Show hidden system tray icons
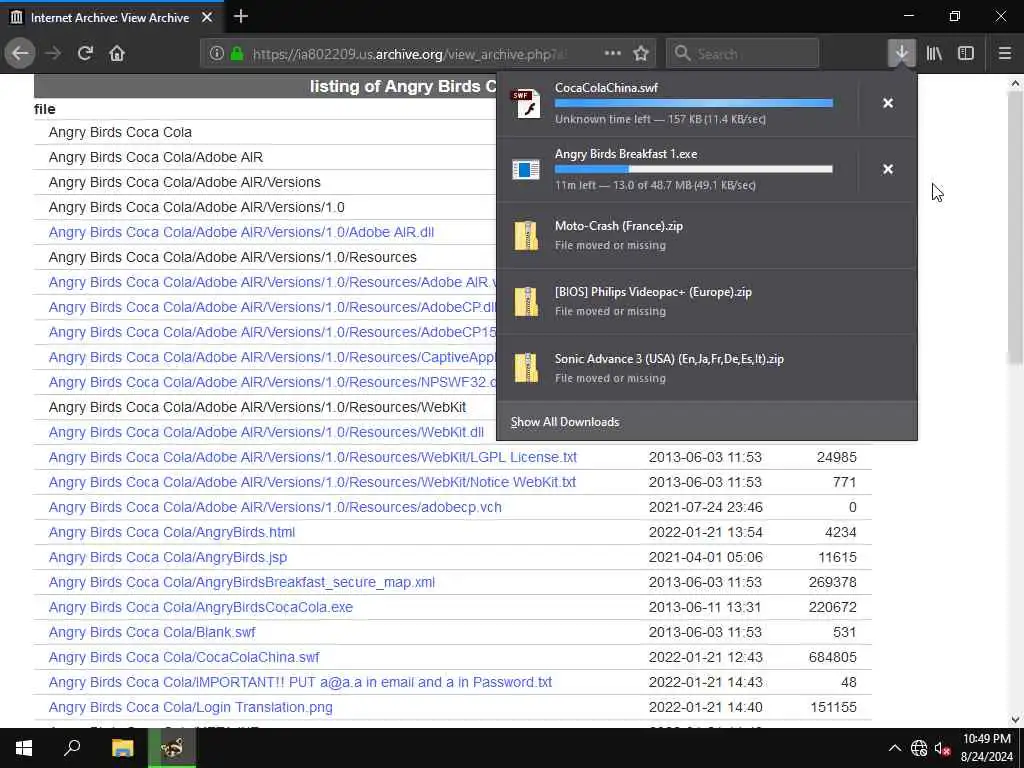The height and width of the screenshot is (768, 1024). coord(895,748)
